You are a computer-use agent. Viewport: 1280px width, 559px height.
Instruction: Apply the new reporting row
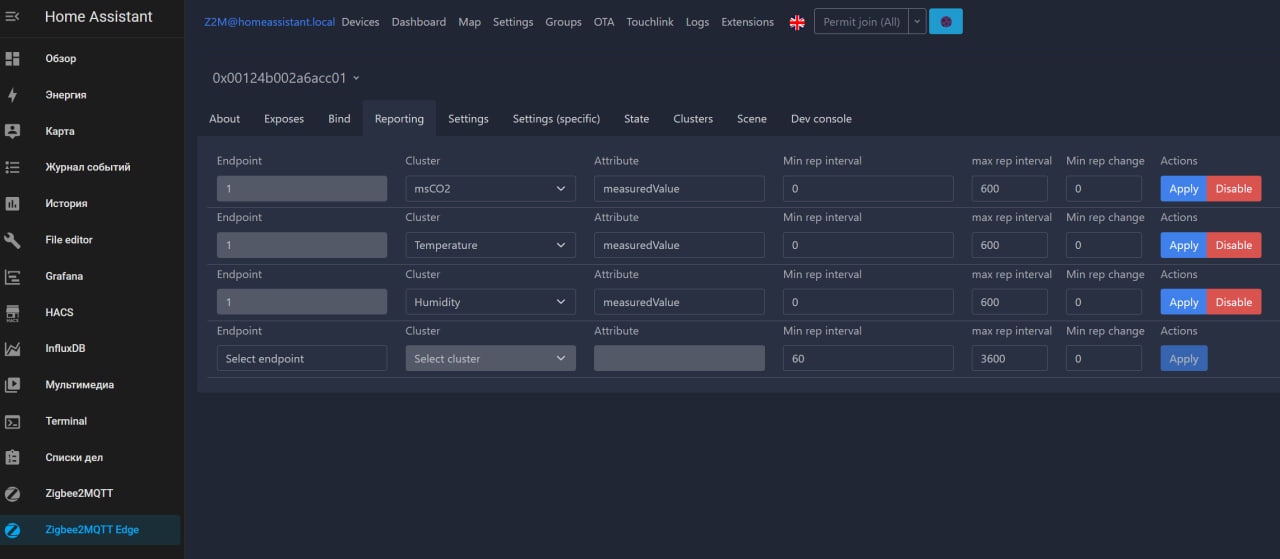[x=1183, y=358]
